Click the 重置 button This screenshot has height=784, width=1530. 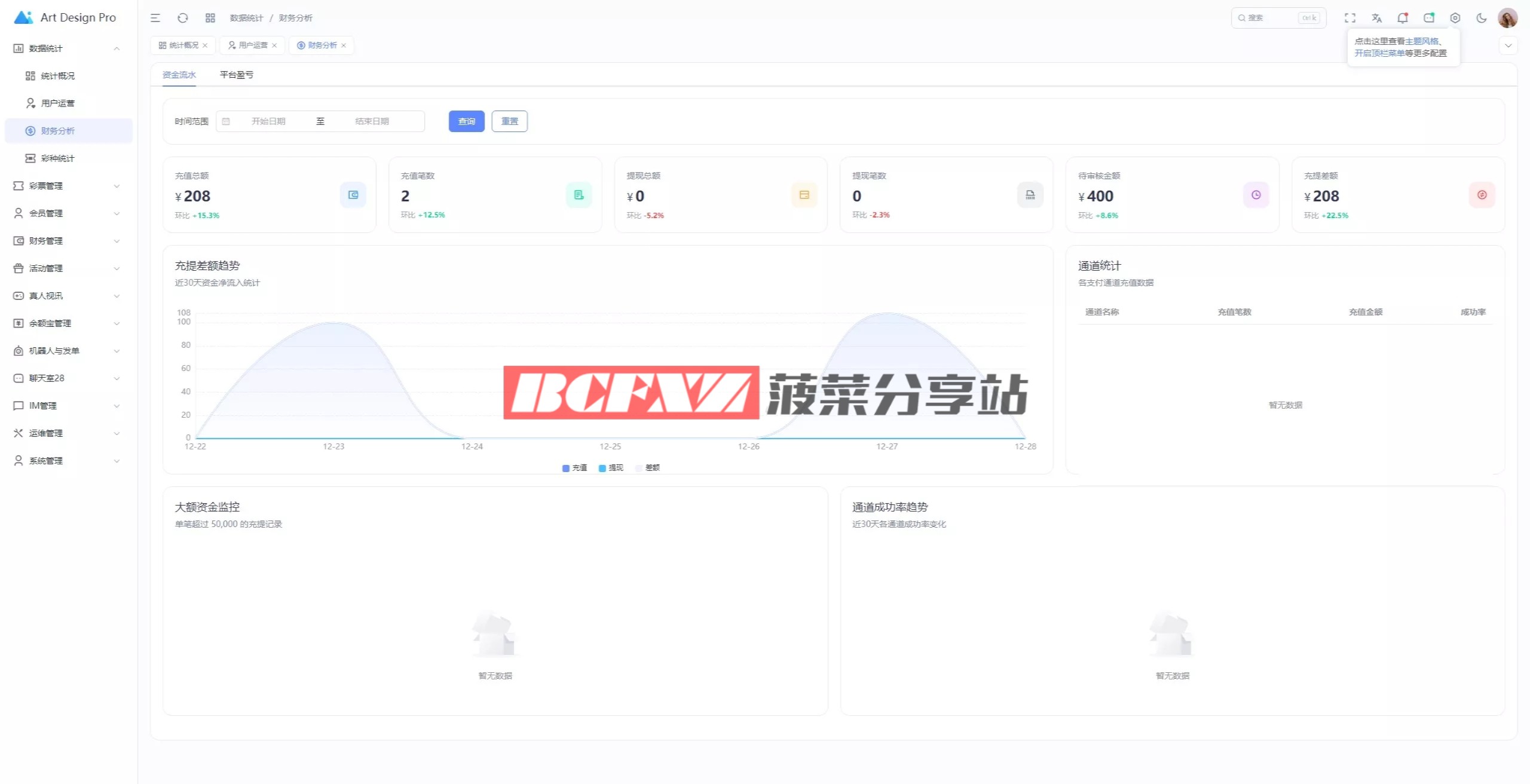(x=509, y=121)
